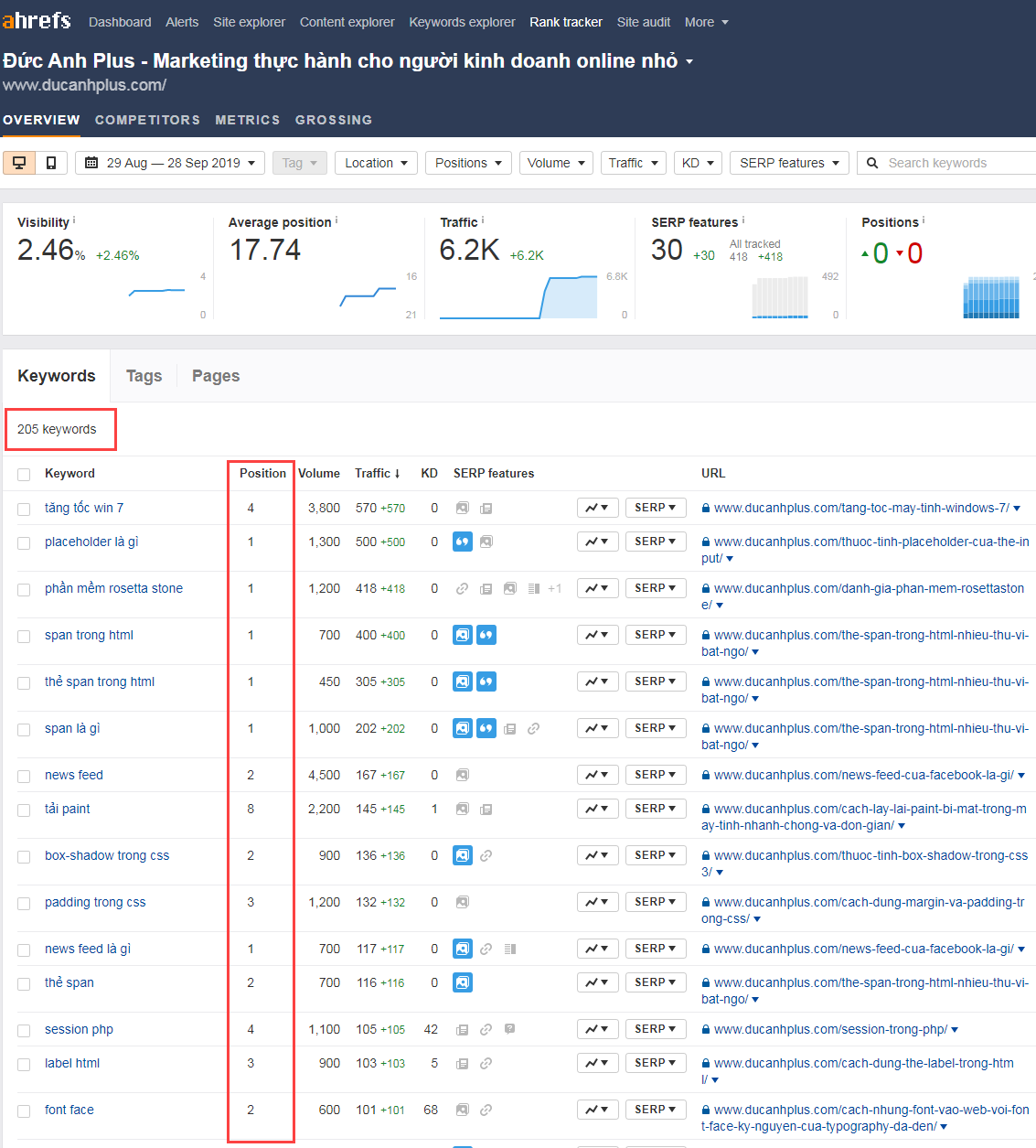Select all keywords with header checkbox

click(x=24, y=475)
